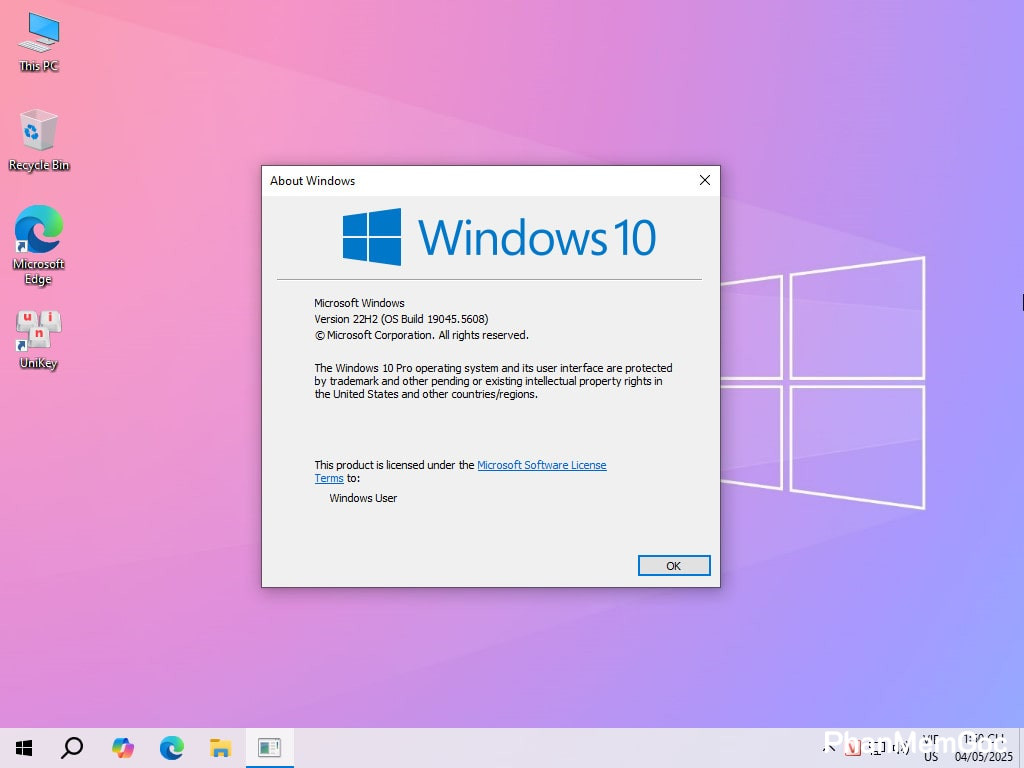
Task: Click the taskbar clock showing 04/05/2025
Action: (x=983, y=748)
